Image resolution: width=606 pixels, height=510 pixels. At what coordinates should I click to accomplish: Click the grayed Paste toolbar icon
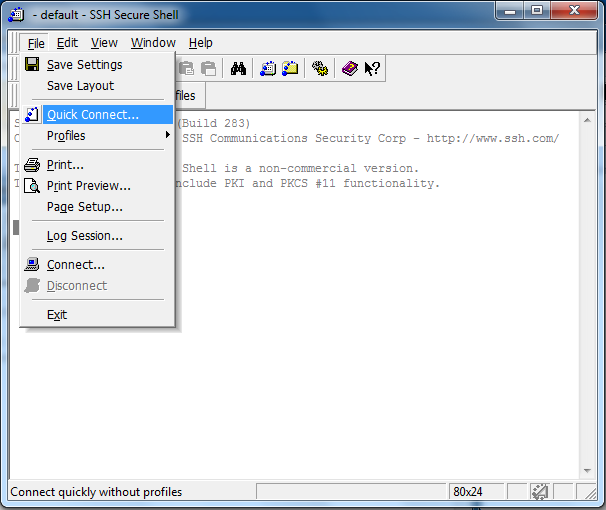click(x=209, y=69)
